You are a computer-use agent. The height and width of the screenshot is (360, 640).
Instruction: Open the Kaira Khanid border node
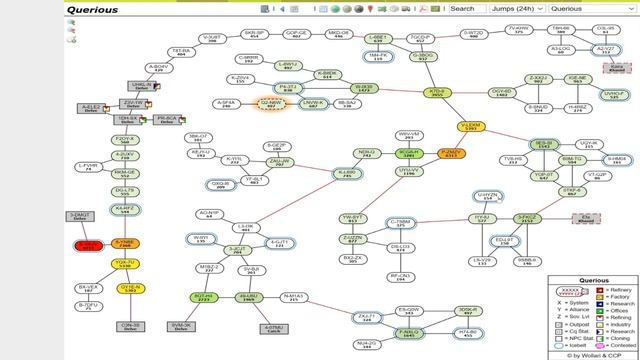point(617,68)
